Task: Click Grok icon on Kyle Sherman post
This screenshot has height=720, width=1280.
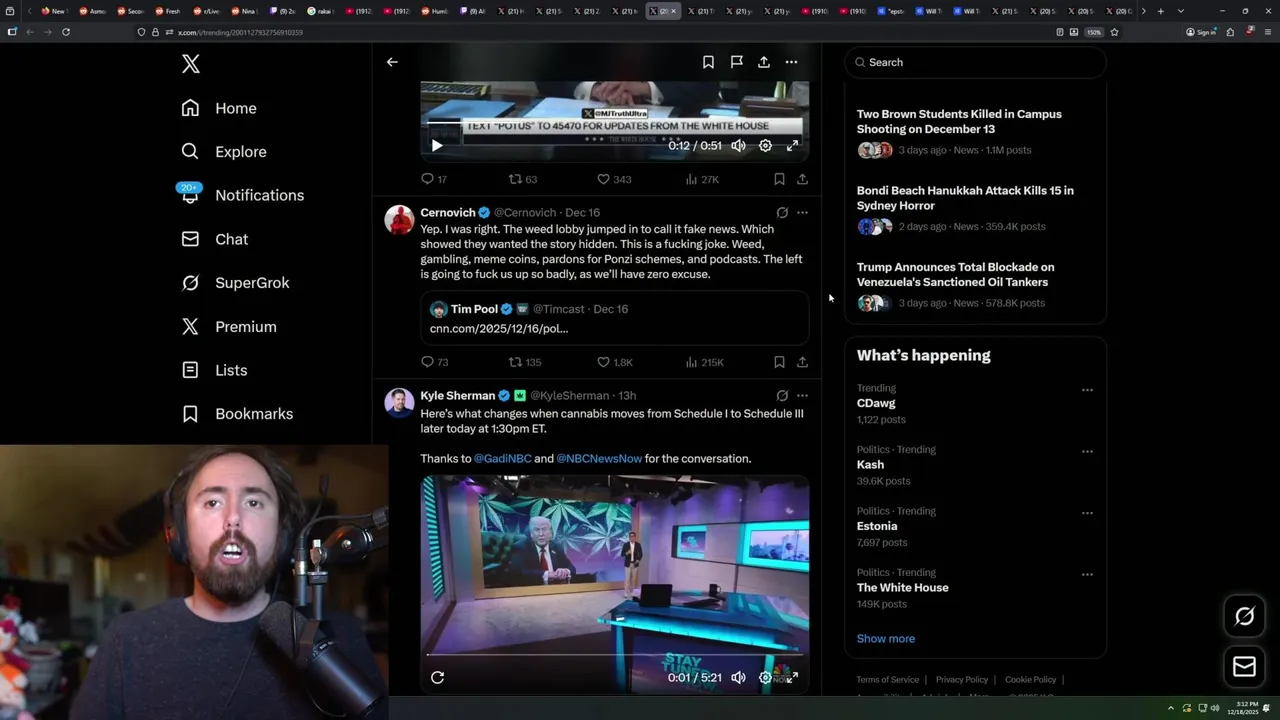Action: click(782, 396)
